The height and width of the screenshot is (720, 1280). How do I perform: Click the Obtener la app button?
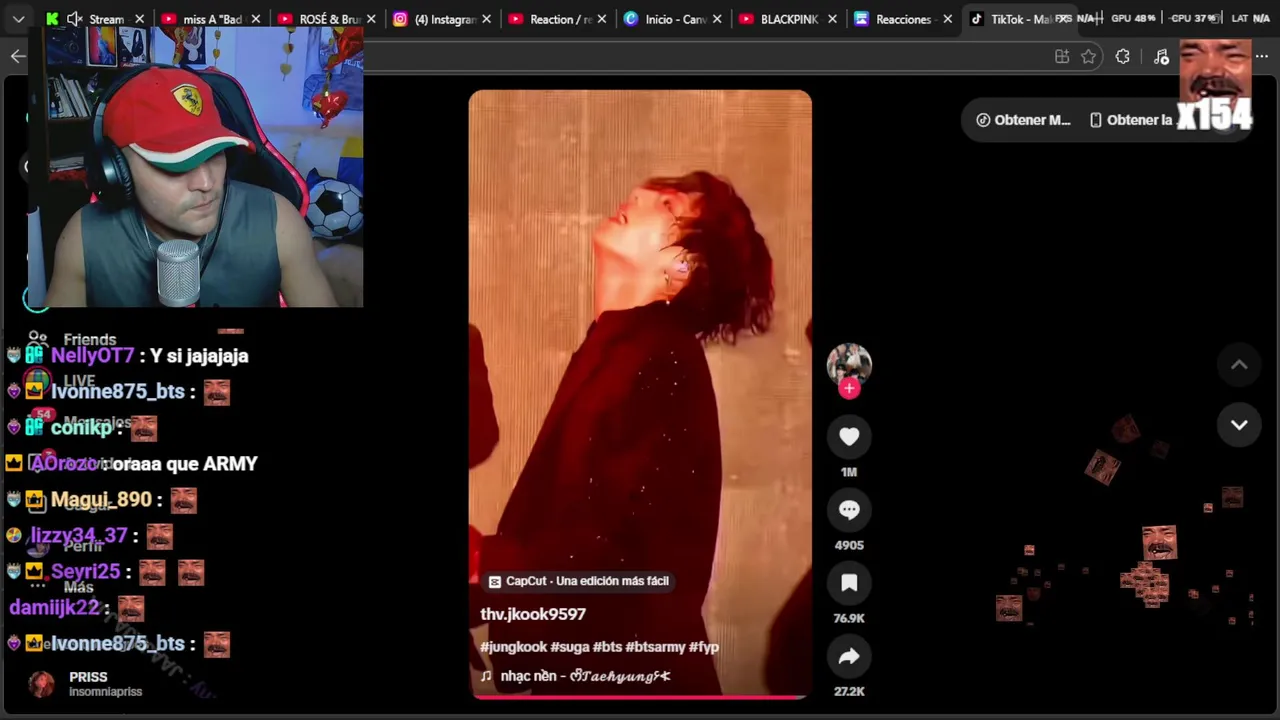(1130, 120)
